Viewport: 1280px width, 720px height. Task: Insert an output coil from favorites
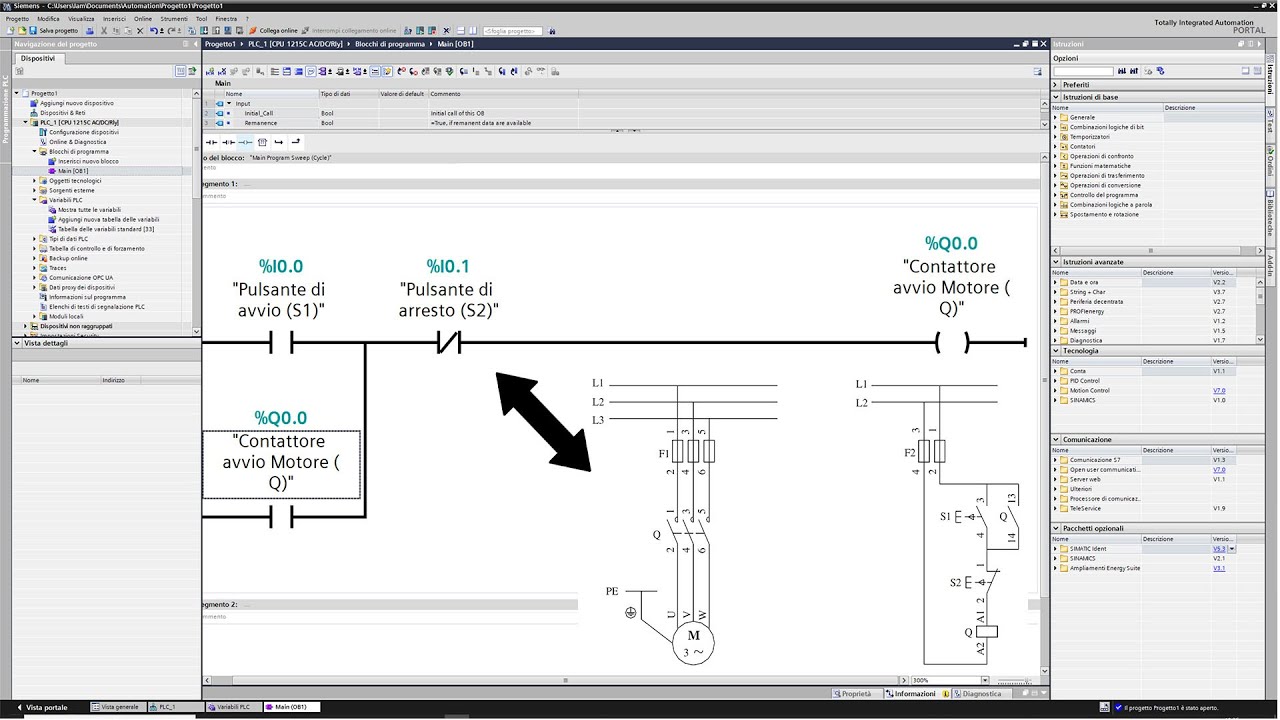click(x=245, y=142)
